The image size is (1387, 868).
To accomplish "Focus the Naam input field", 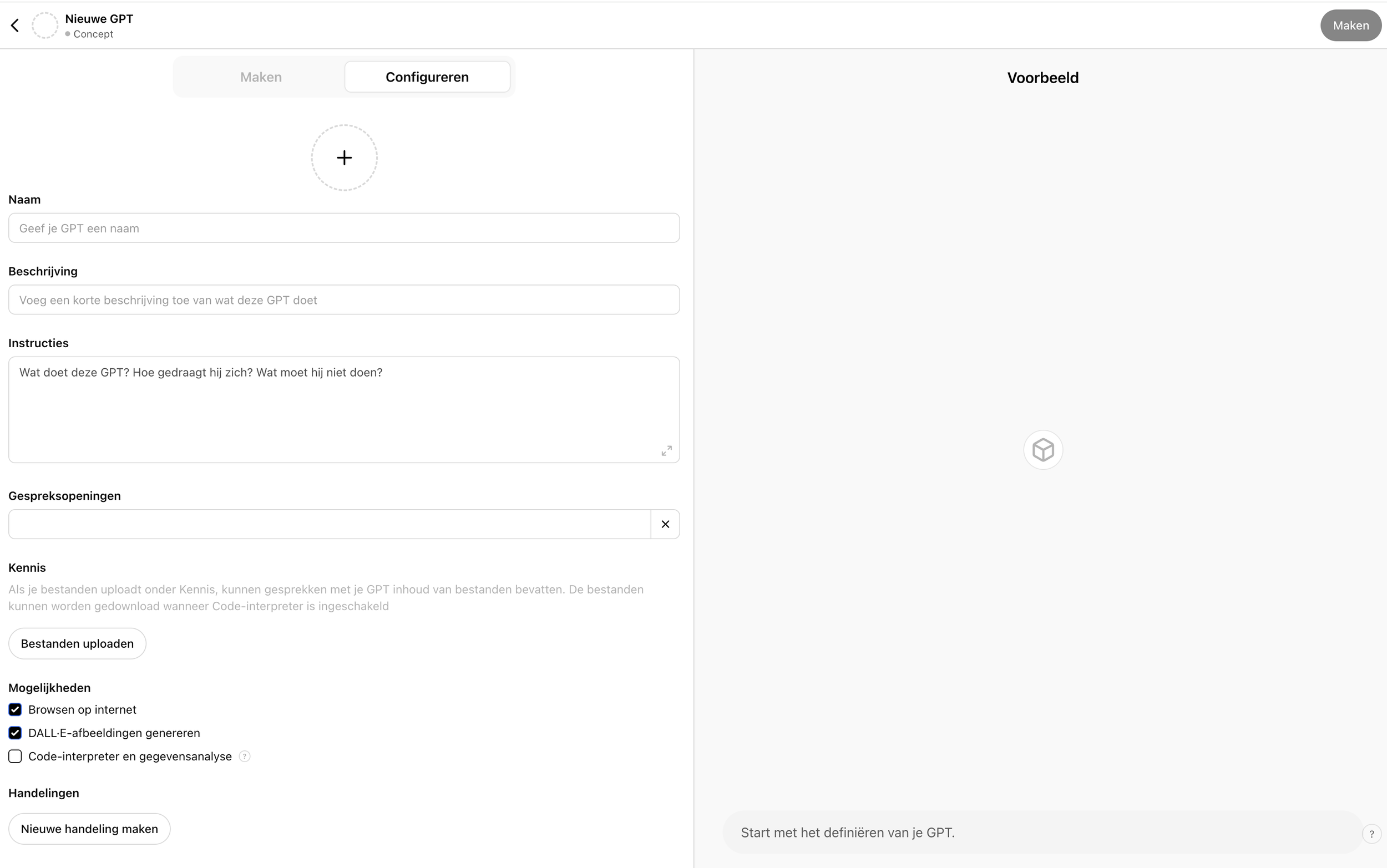I will tap(344, 228).
